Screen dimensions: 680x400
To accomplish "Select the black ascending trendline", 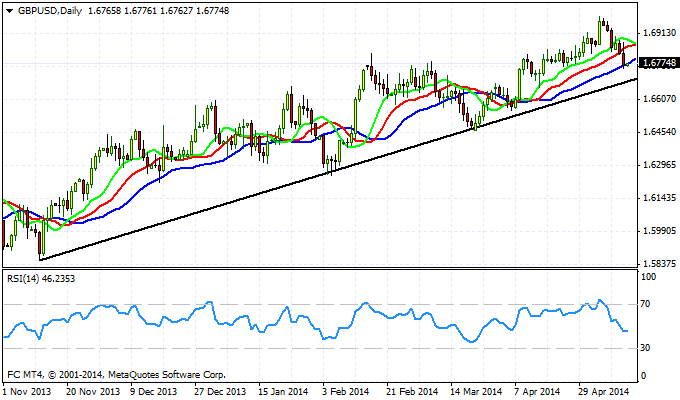I will pos(338,170).
